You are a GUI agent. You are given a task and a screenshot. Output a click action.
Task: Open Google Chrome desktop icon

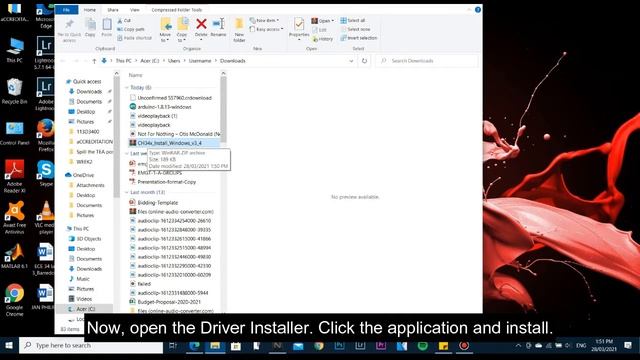point(15,300)
